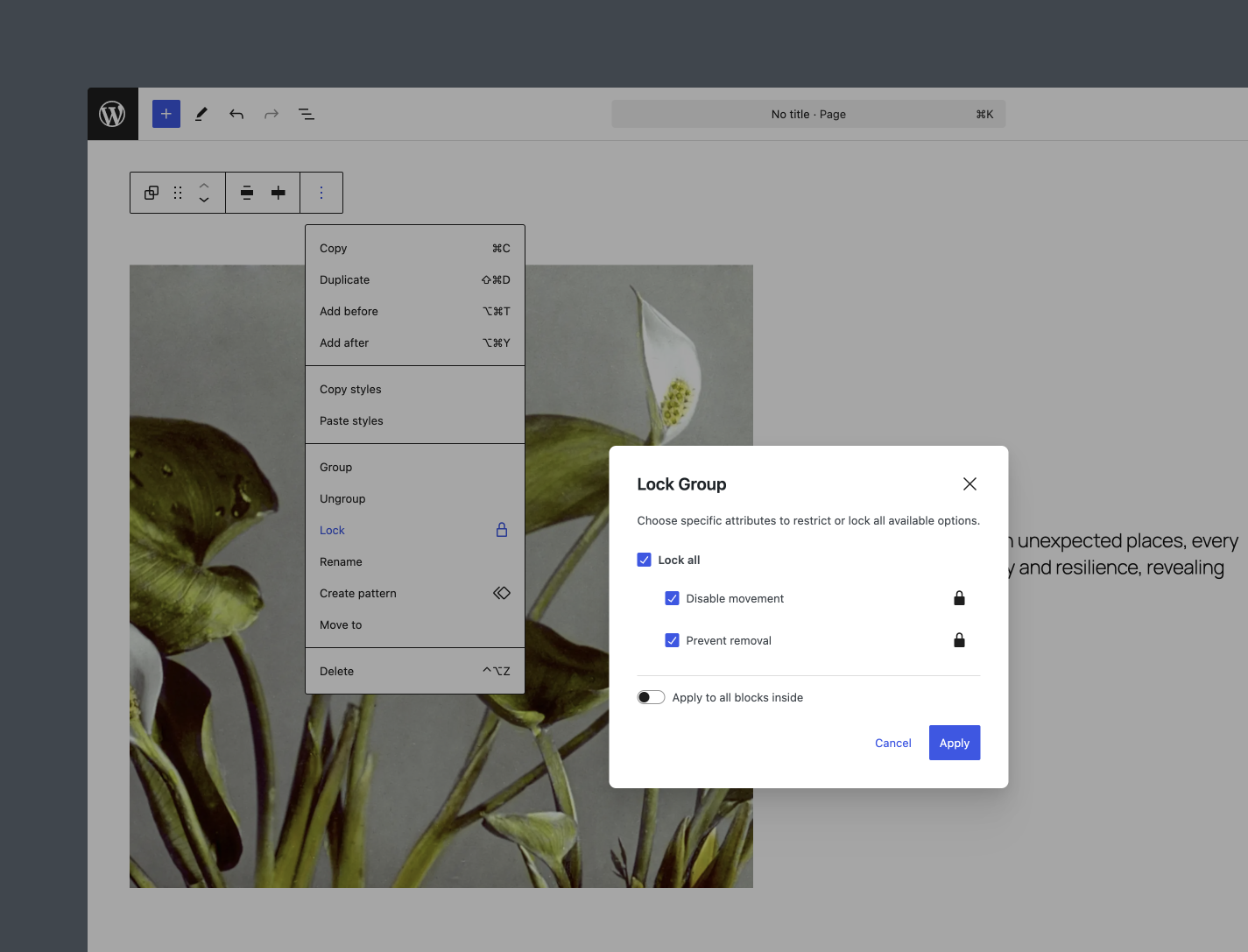Click the vertical alignment toolbar icon
This screenshot has width=1248, height=952.
click(279, 193)
